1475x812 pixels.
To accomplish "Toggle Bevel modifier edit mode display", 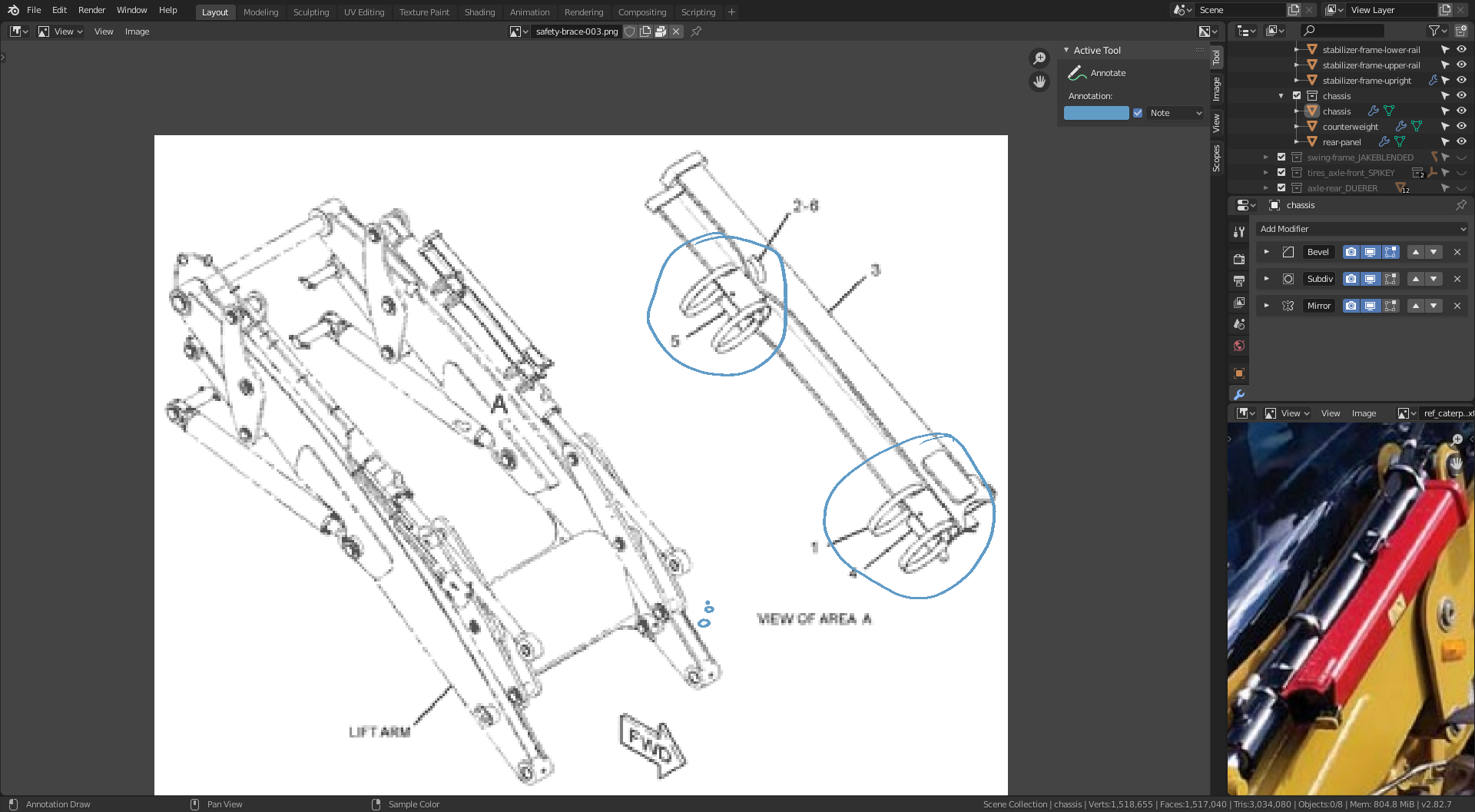I will 1390,252.
